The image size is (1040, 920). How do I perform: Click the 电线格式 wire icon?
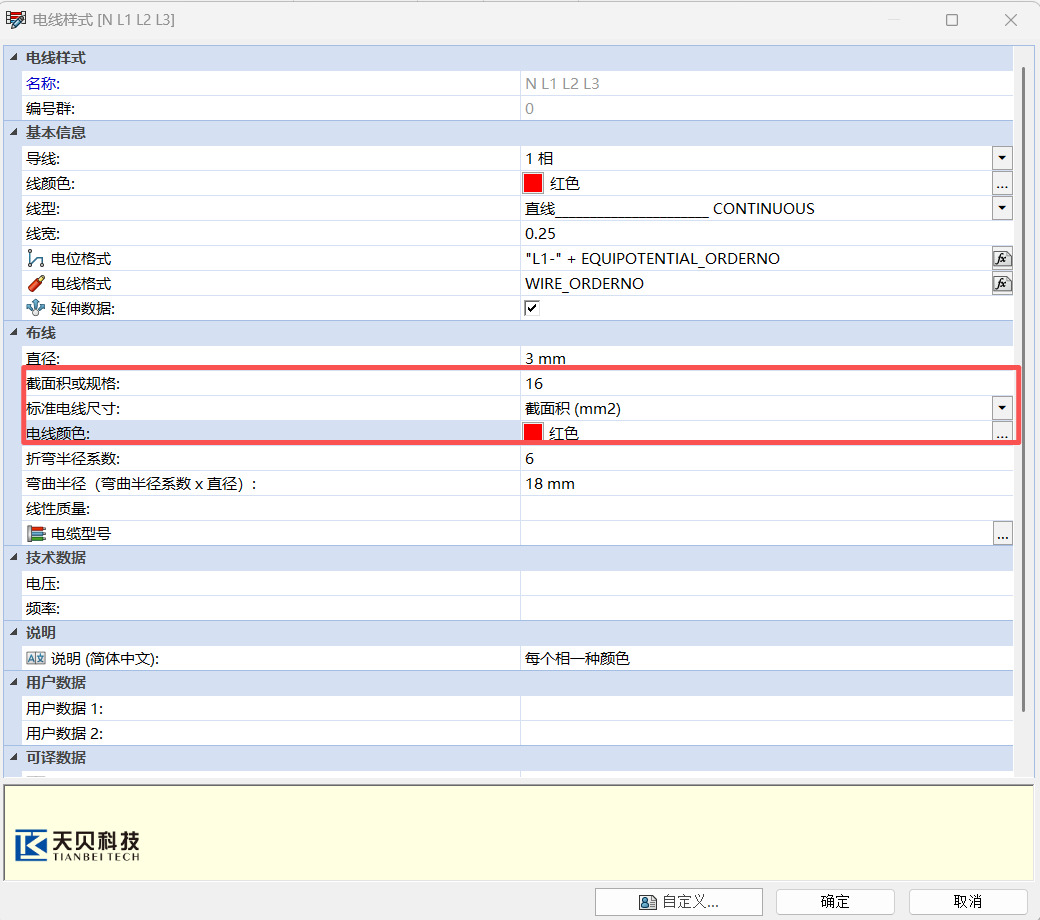click(36, 283)
